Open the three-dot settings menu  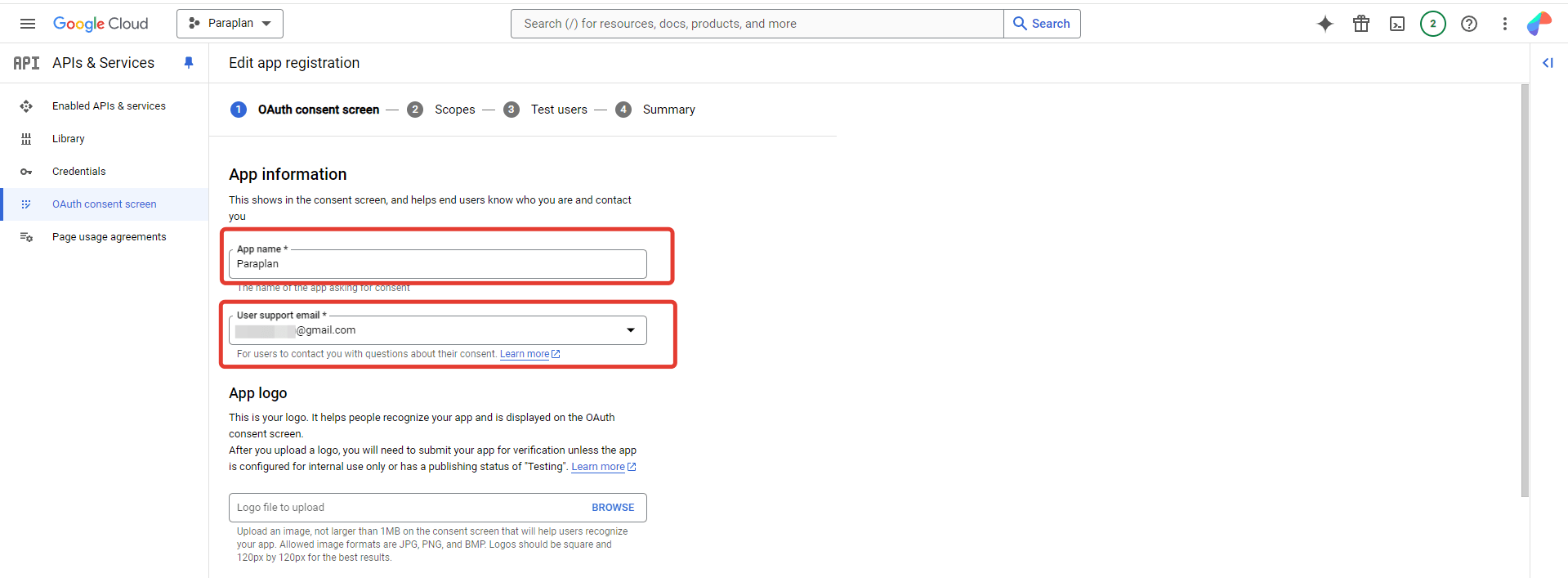pyautogui.click(x=1504, y=24)
